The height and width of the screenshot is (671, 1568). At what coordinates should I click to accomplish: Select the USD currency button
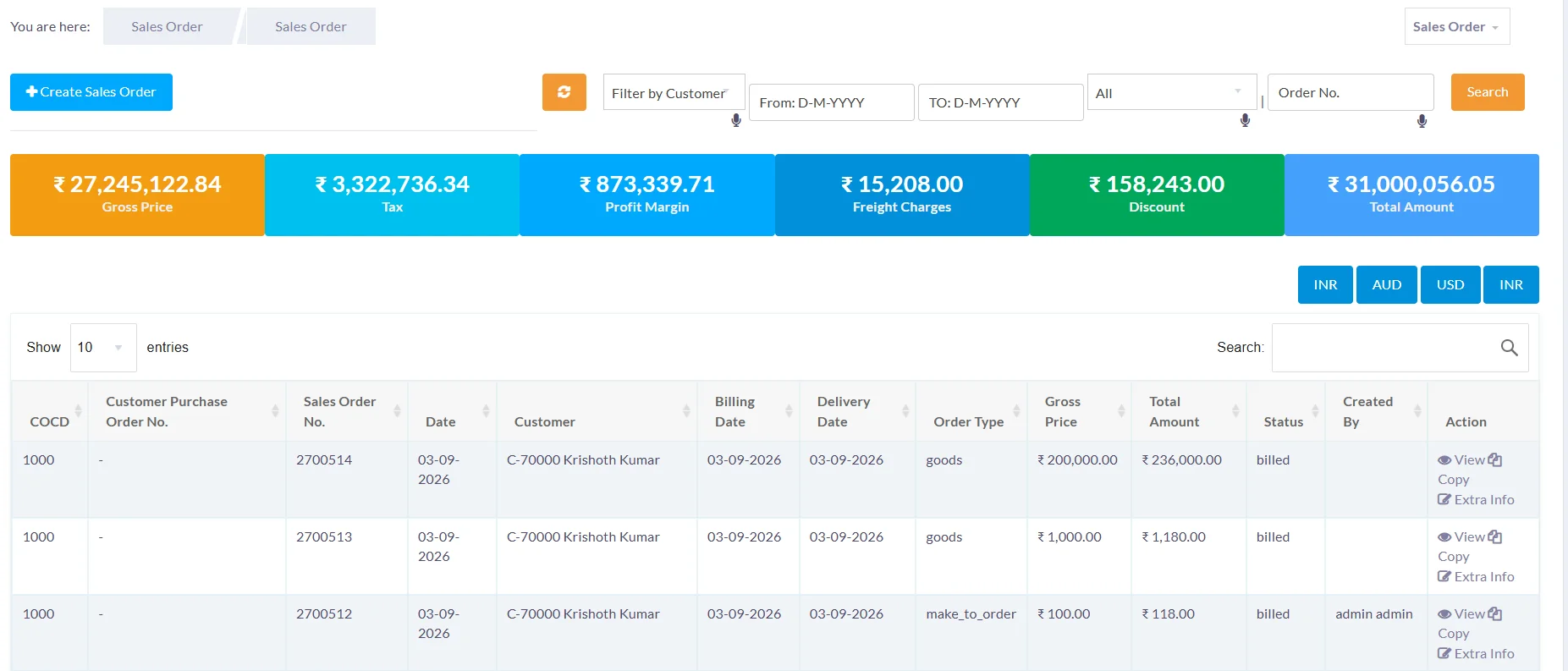pos(1450,285)
